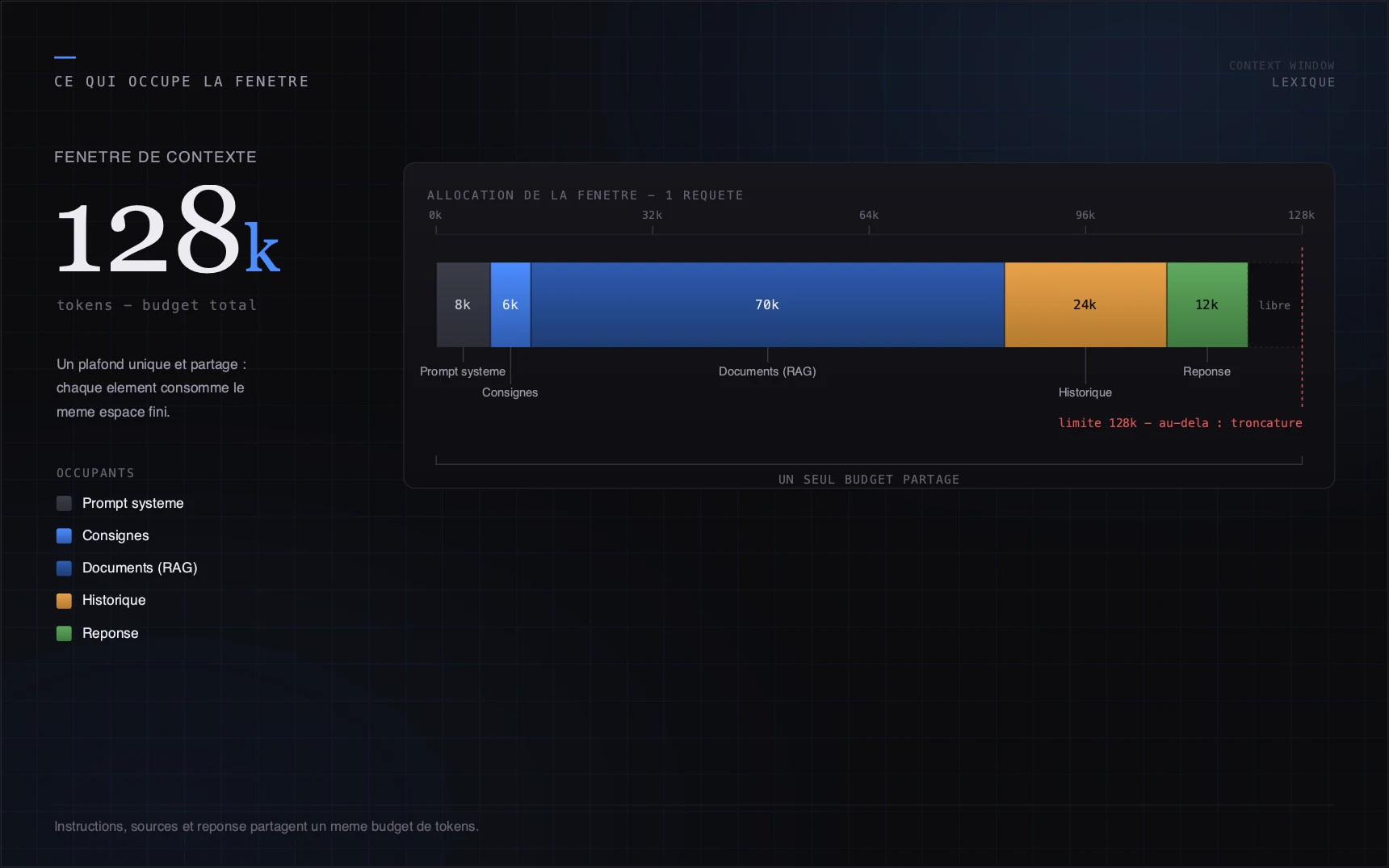Click the 0k axis tick label
Screen dimensions: 1389x868
point(435,215)
